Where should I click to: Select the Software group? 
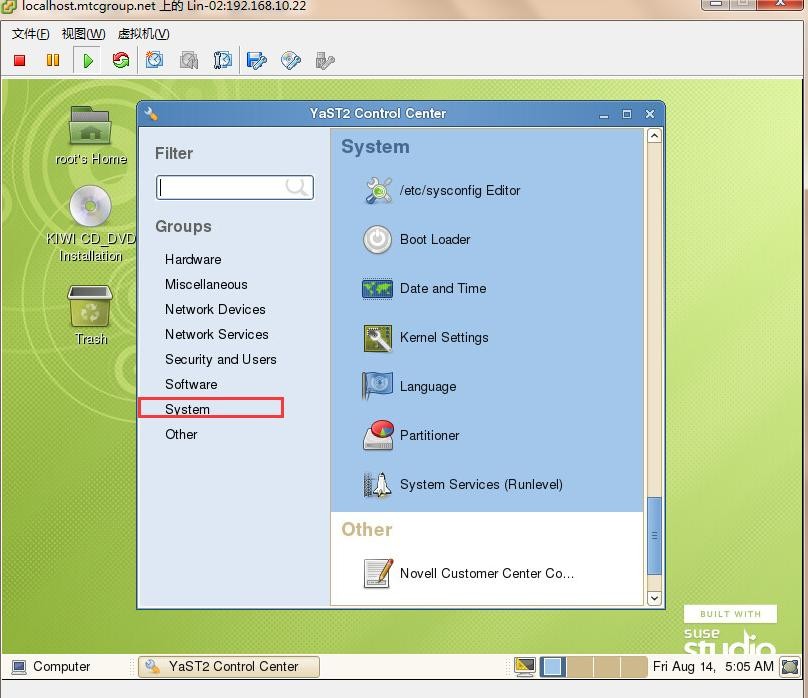(x=191, y=384)
